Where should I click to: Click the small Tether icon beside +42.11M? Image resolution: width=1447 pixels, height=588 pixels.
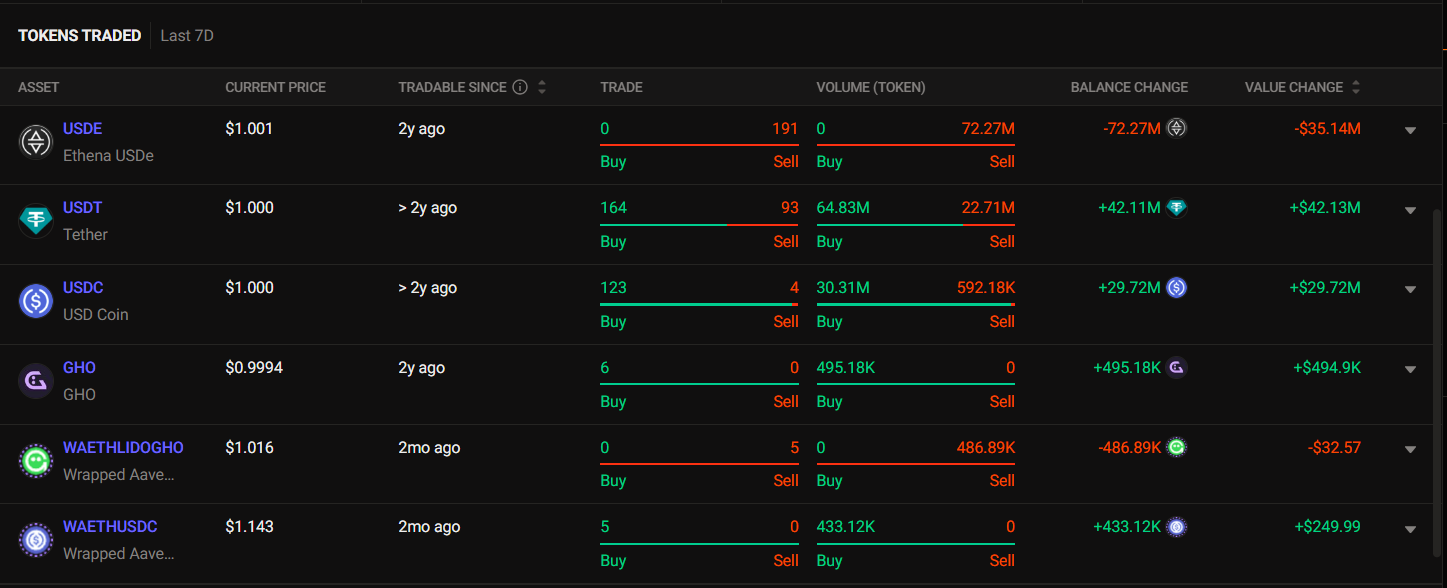tap(1177, 208)
